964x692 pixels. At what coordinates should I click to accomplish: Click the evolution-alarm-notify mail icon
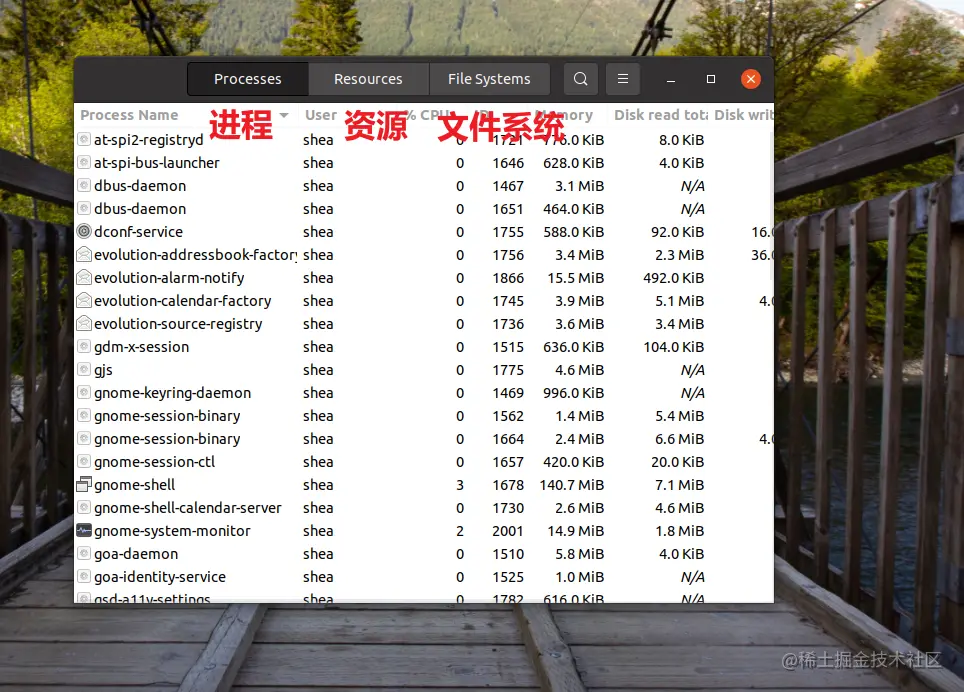[x=84, y=278]
